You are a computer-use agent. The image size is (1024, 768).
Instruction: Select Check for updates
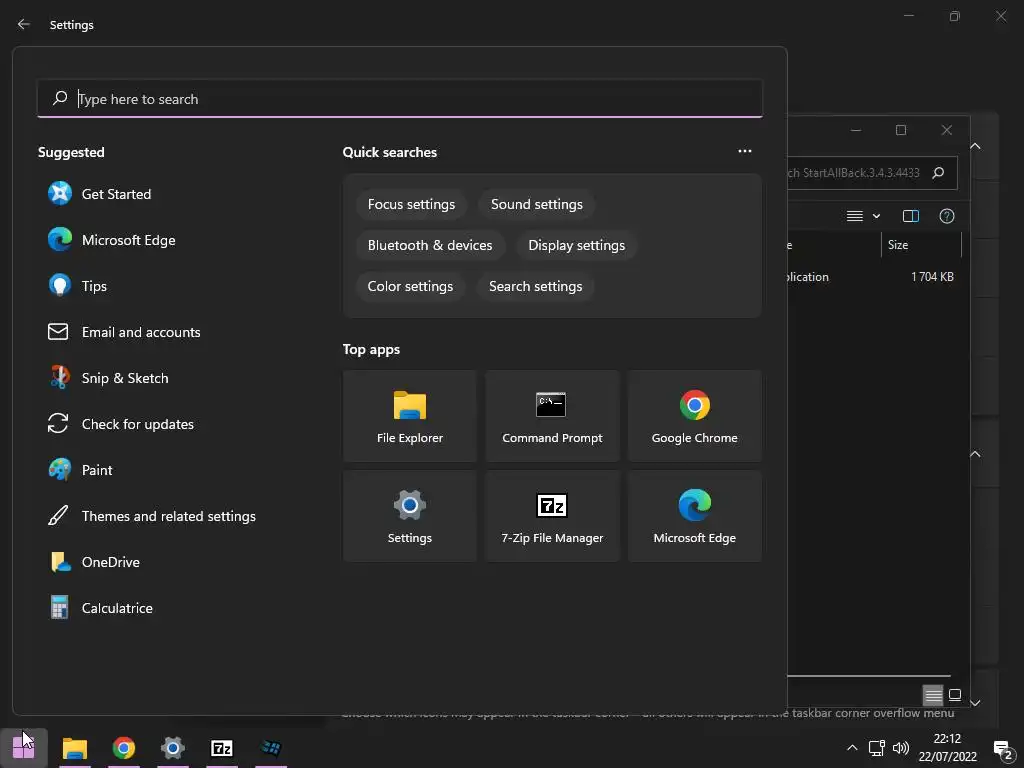click(120, 424)
